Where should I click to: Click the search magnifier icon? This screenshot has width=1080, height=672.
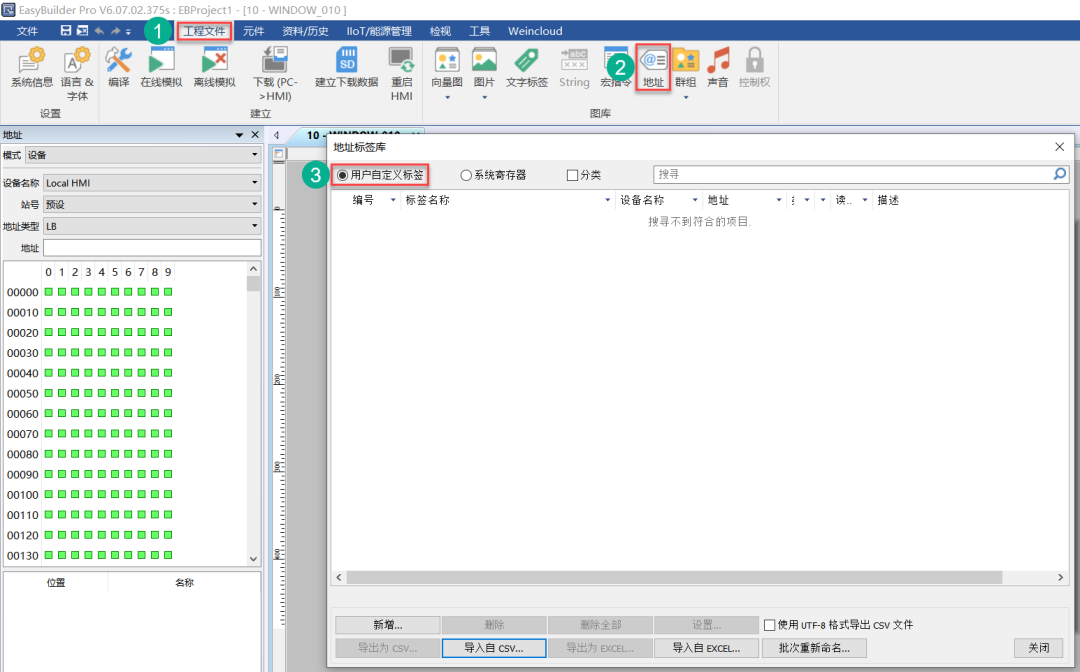point(1060,174)
